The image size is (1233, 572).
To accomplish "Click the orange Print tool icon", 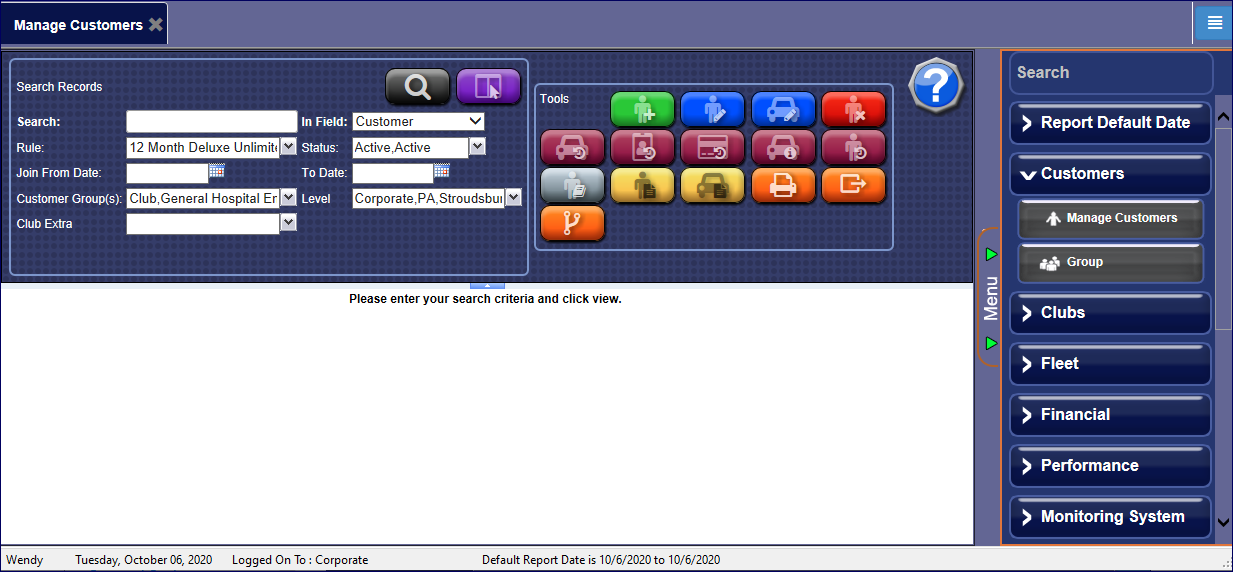I will pyautogui.click(x=783, y=185).
